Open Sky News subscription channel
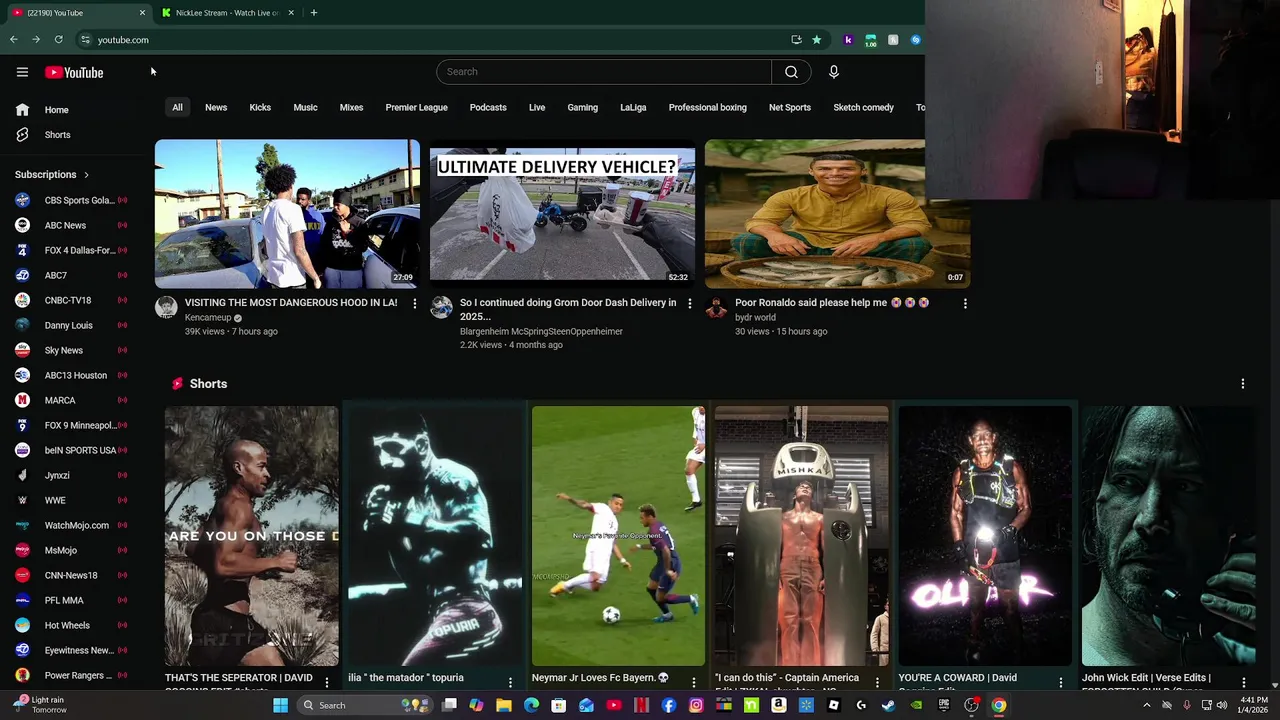The height and width of the screenshot is (720, 1280). point(70,350)
